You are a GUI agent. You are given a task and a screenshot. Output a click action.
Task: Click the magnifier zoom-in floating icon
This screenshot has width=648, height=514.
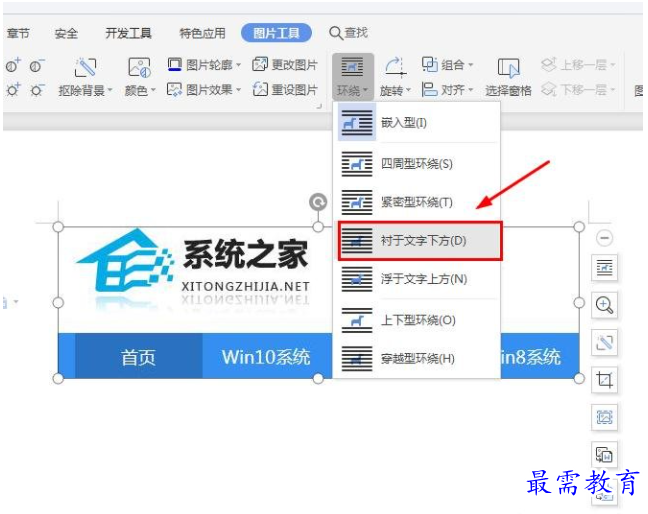[x=604, y=305]
